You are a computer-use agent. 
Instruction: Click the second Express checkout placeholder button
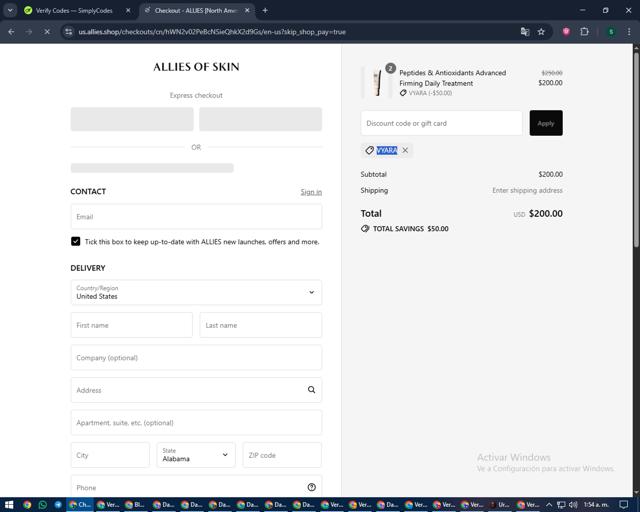(x=260, y=119)
